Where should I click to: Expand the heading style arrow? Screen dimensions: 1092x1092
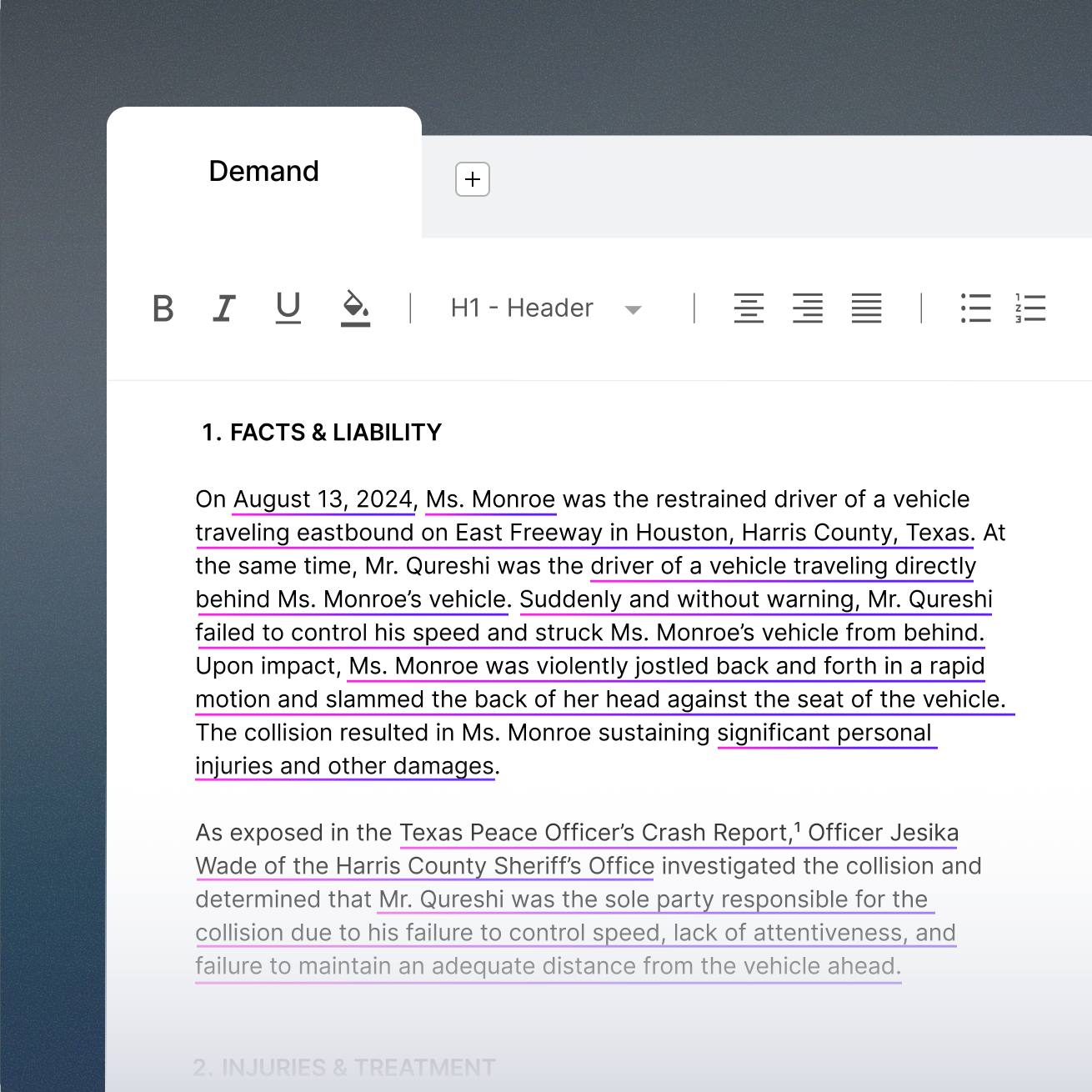tap(634, 310)
